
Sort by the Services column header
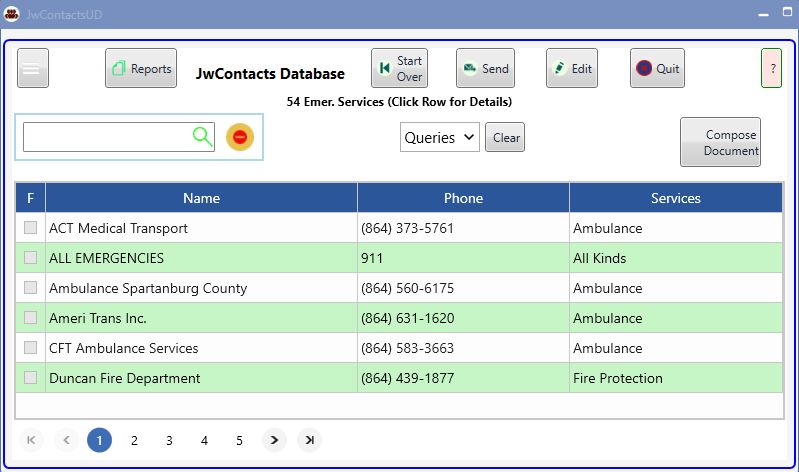(676, 198)
